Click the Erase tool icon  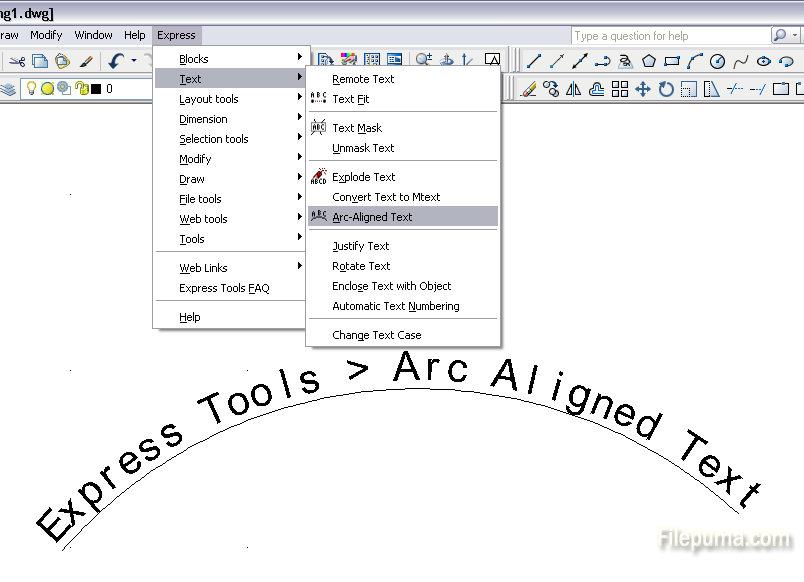tap(528, 89)
